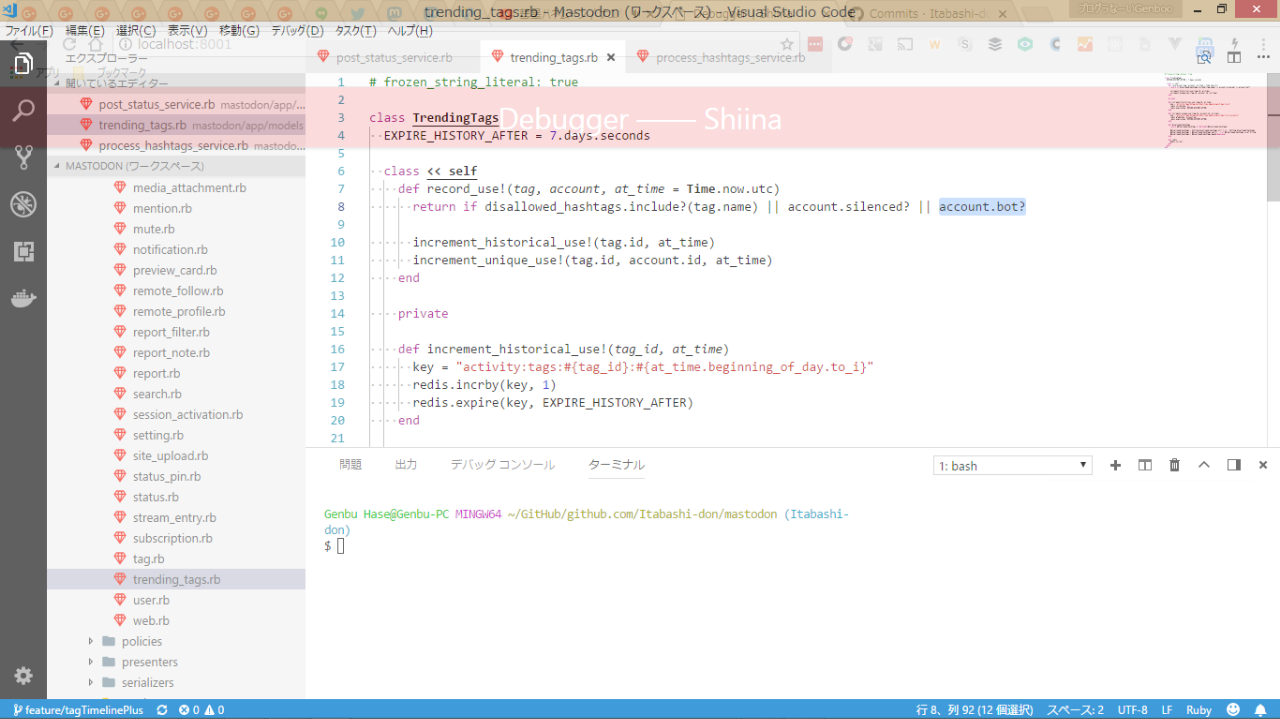Open the Docker view in activity bar
Image resolution: width=1280 pixels, height=719 pixels.
(23, 298)
